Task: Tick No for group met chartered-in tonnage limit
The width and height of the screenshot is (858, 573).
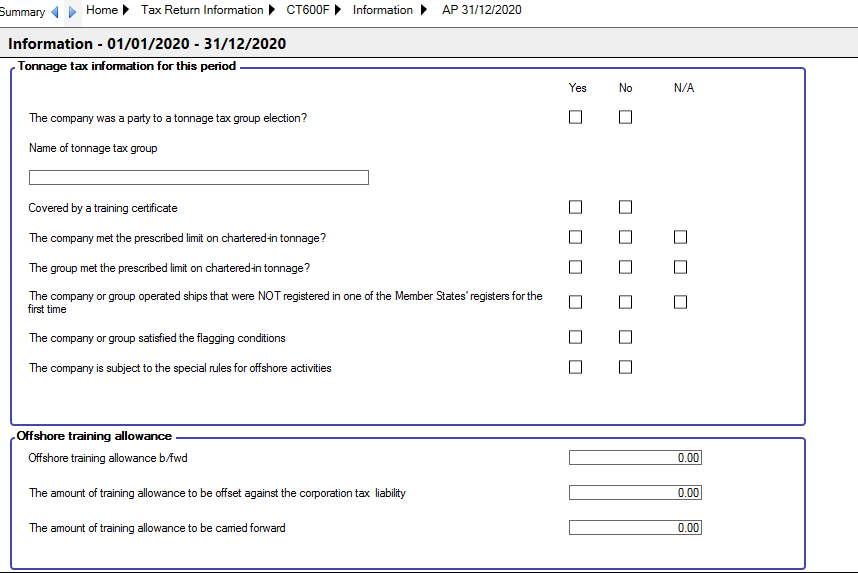Action: click(x=625, y=267)
